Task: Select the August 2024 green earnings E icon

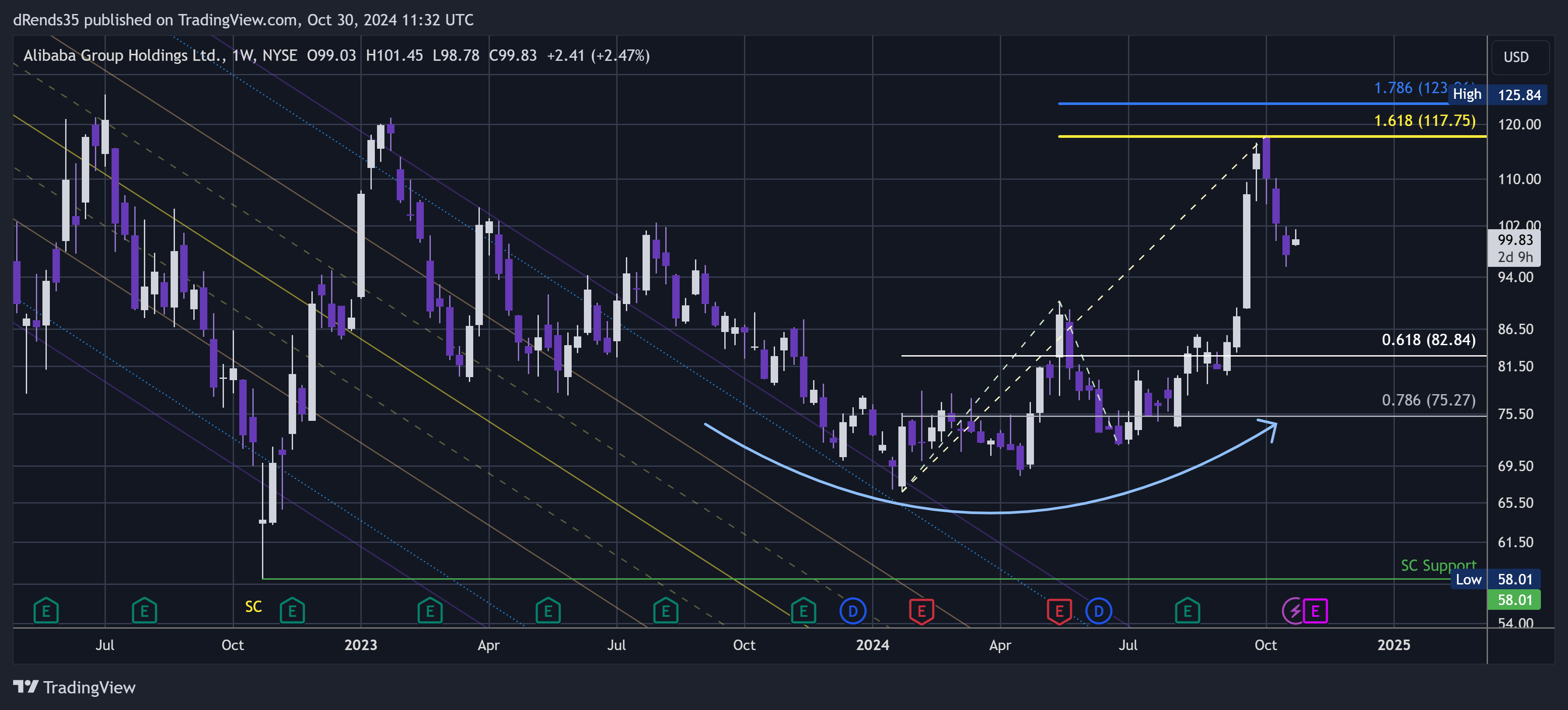Action: (1187, 611)
